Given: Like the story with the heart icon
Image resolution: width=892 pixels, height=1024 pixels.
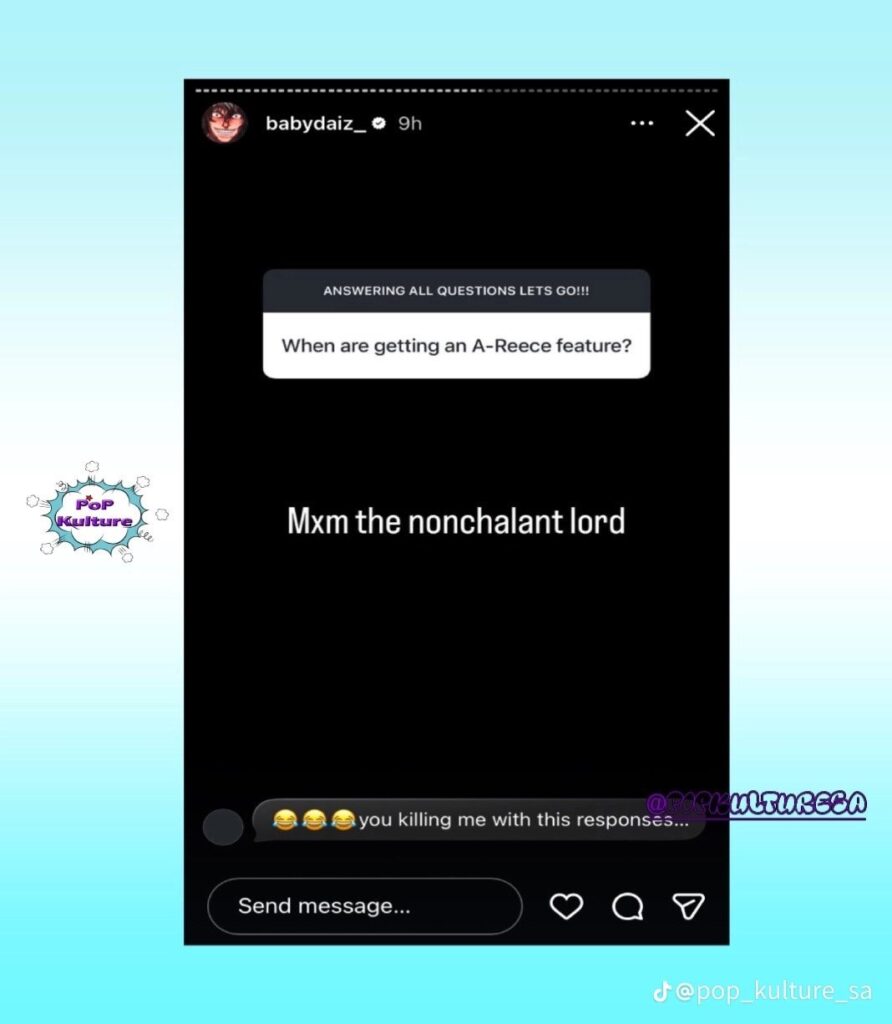Looking at the screenshot, I should click(565, 906).
